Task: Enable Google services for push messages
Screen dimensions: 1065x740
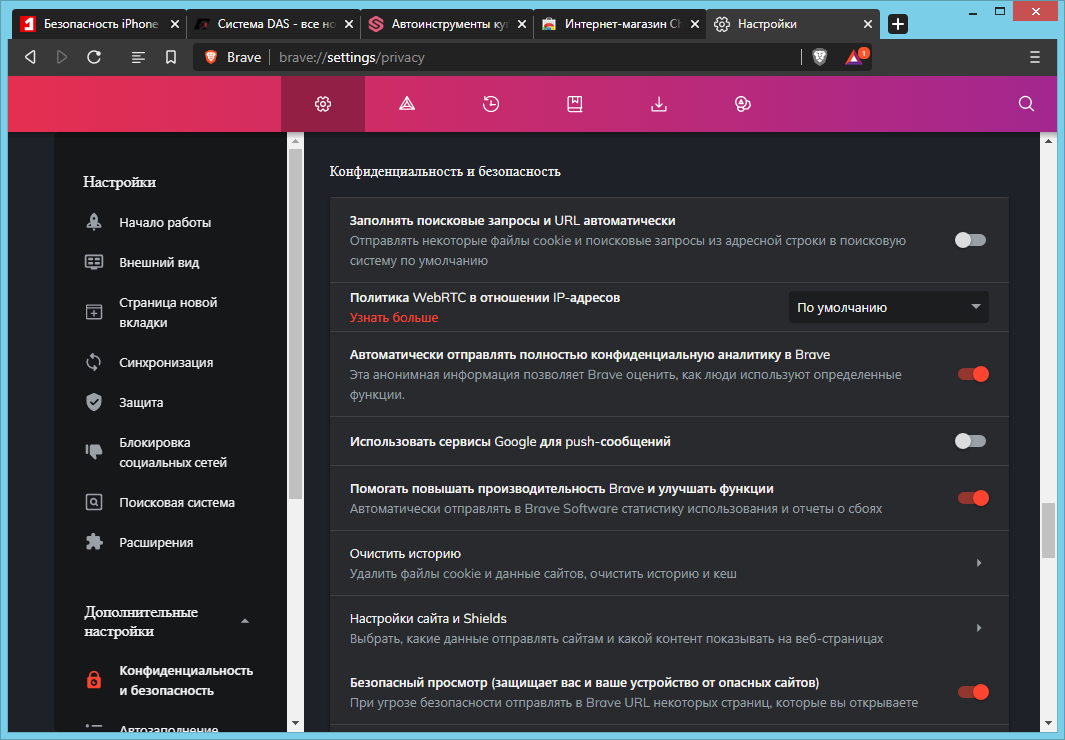Action: point(970,441)
